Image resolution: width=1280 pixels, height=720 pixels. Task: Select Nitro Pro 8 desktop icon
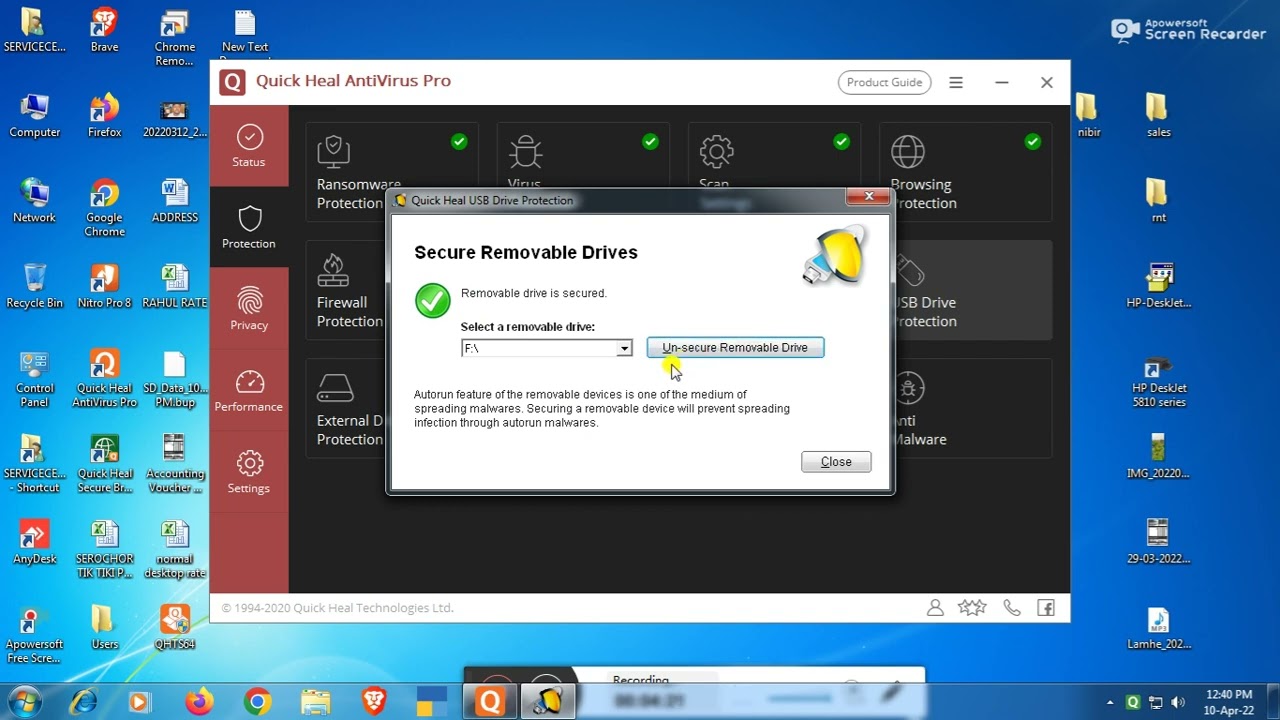pos(104,286)
